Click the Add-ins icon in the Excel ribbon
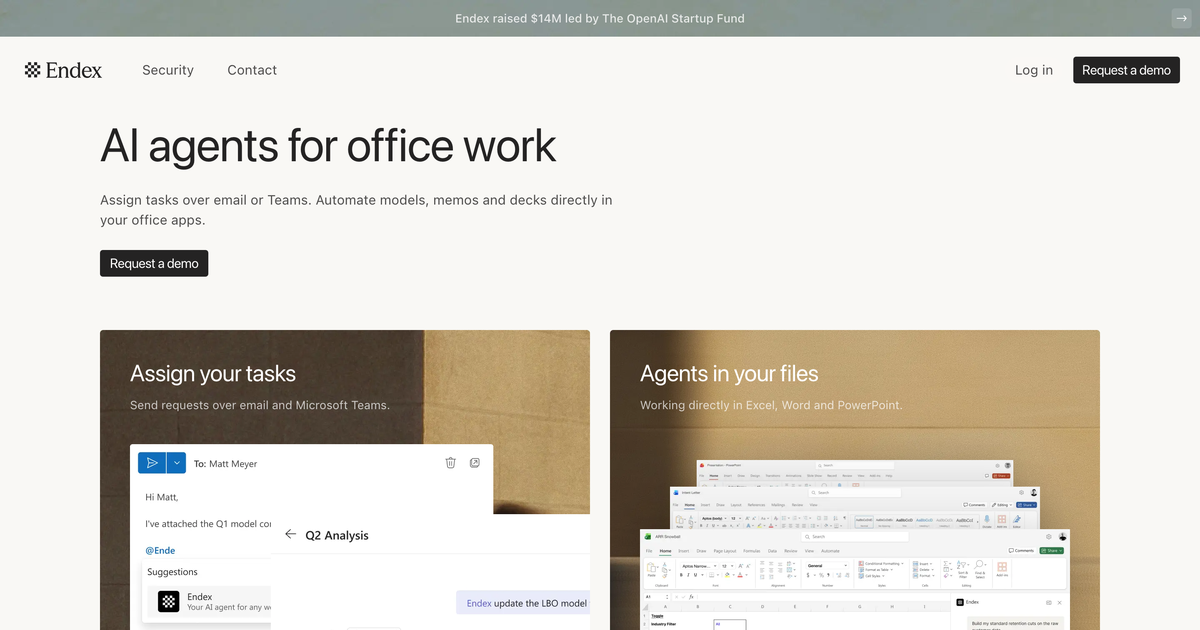Viewport: 1200px width, 630px height. (x=1002, y=568)
